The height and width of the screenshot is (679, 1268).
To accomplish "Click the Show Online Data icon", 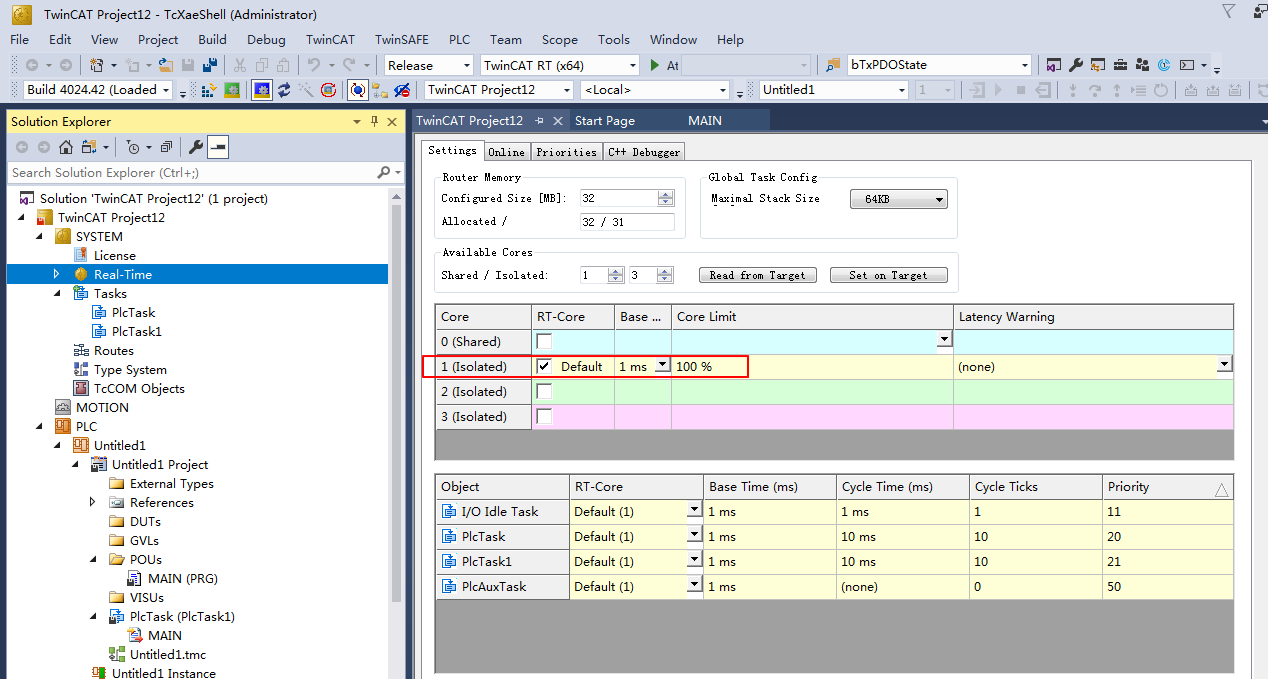I will (x=357, y=90).
